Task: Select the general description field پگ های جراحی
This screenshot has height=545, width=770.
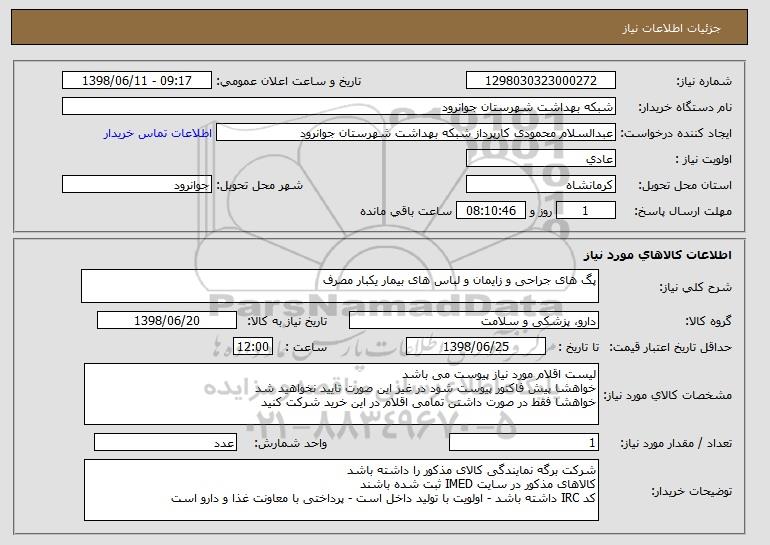Action: tap(340, 286)
